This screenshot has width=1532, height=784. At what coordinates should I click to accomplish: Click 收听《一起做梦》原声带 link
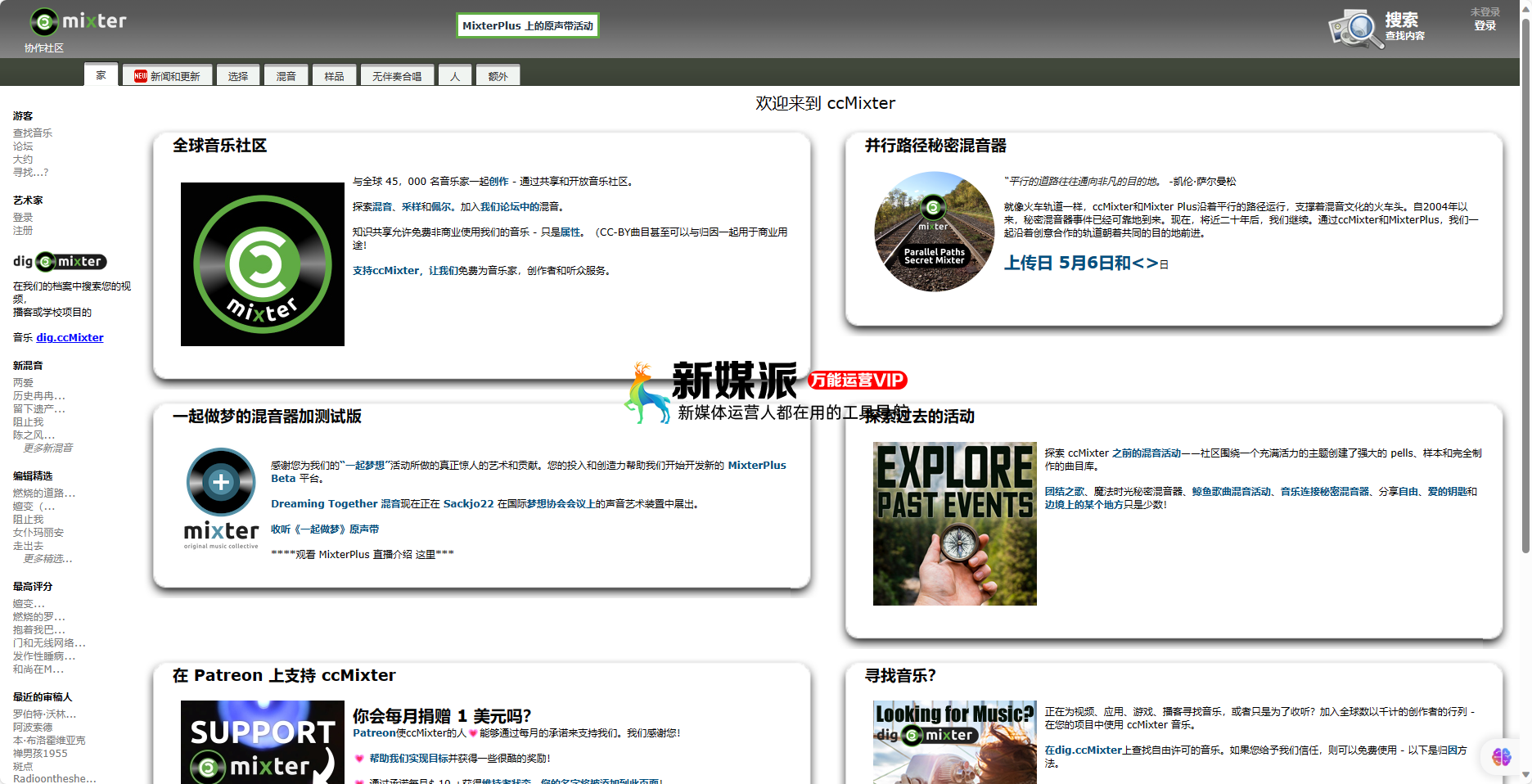pyautogui.click(x=325, y=529)
